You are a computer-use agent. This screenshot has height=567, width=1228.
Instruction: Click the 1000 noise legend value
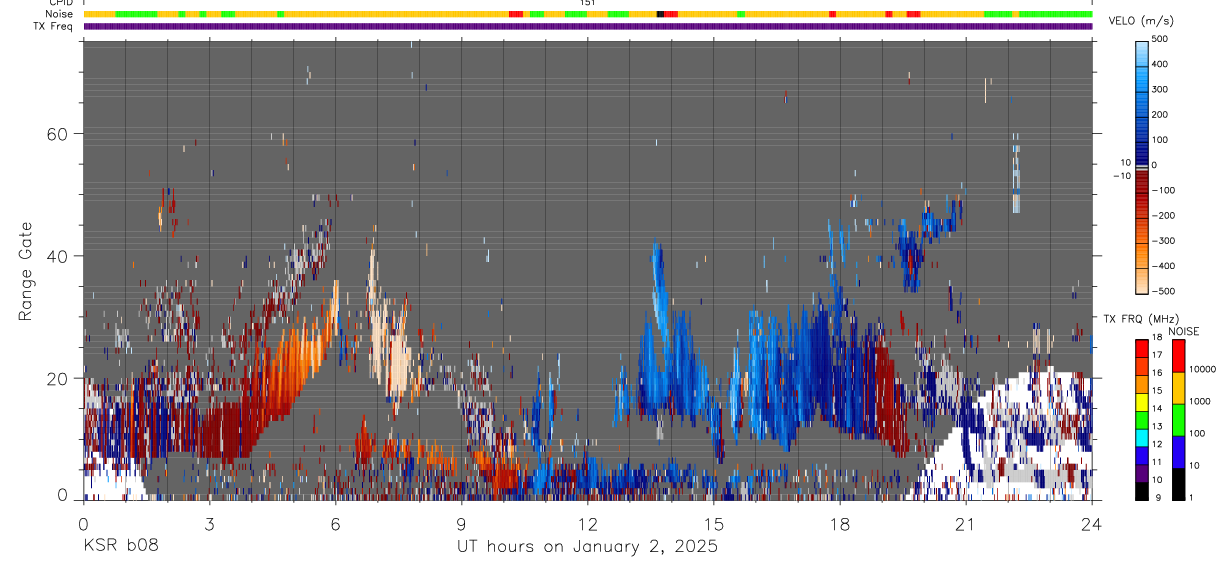1199,402
